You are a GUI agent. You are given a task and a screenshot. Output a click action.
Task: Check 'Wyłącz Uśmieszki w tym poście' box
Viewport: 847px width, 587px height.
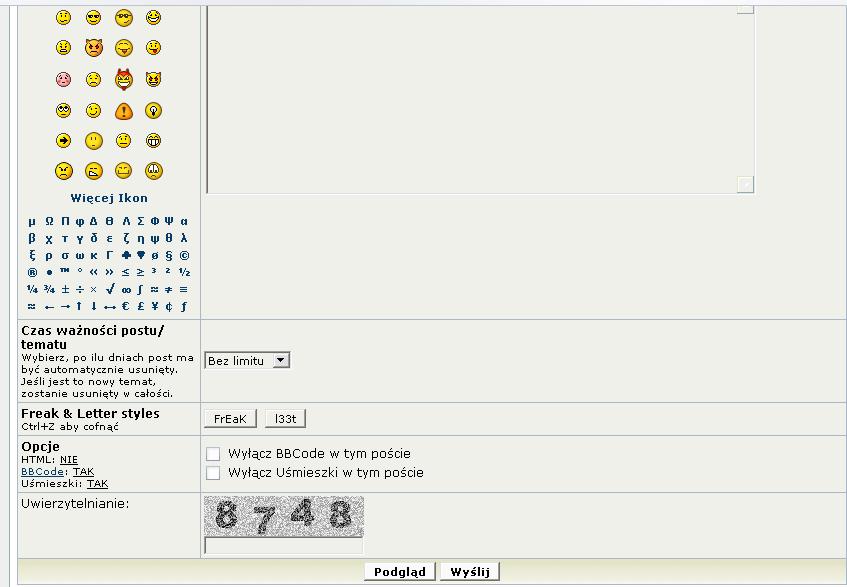click(x=213, y=473)
